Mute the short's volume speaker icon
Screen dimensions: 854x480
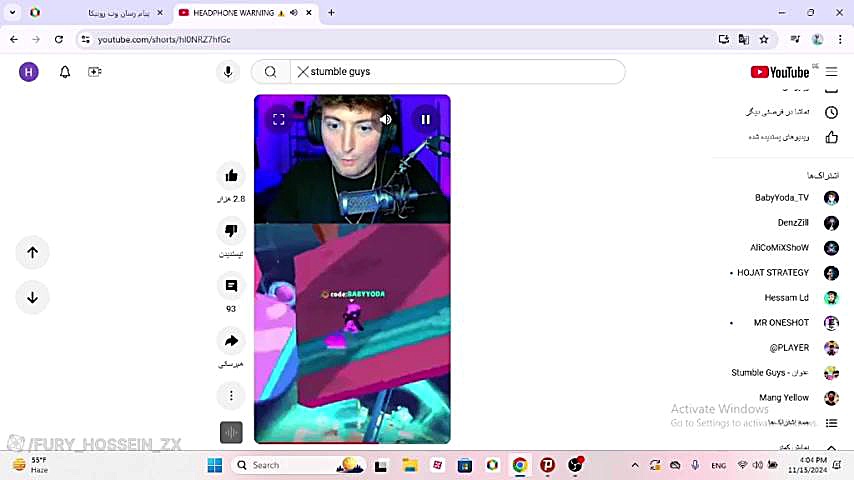(x=386, y=119)
